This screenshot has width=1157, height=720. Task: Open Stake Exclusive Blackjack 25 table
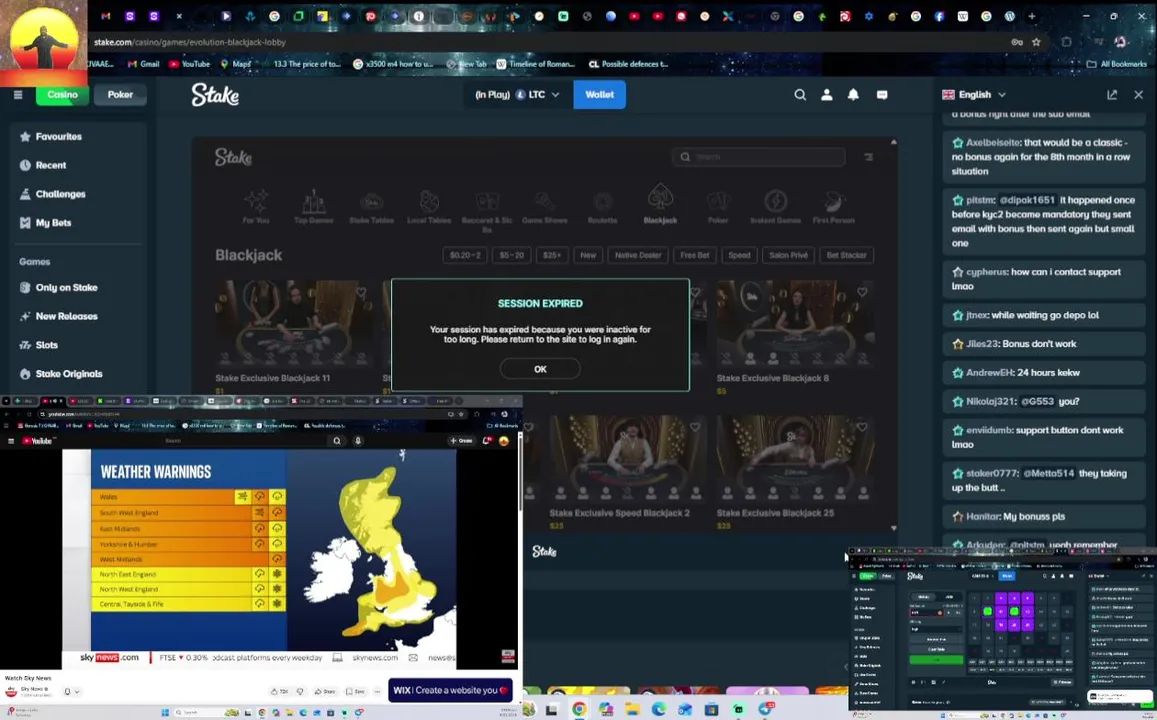[795, 459]
